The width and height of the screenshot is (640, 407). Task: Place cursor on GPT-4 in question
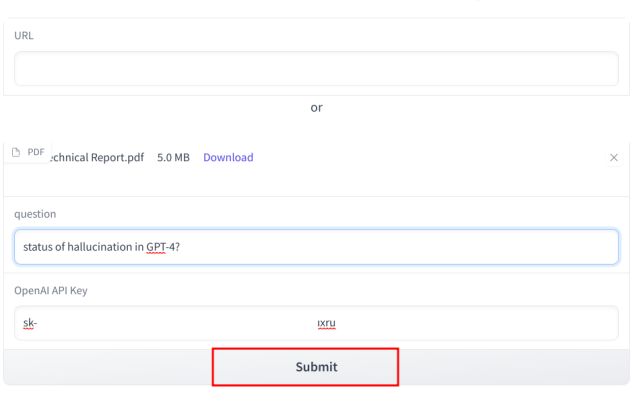(x=159, y=248)
